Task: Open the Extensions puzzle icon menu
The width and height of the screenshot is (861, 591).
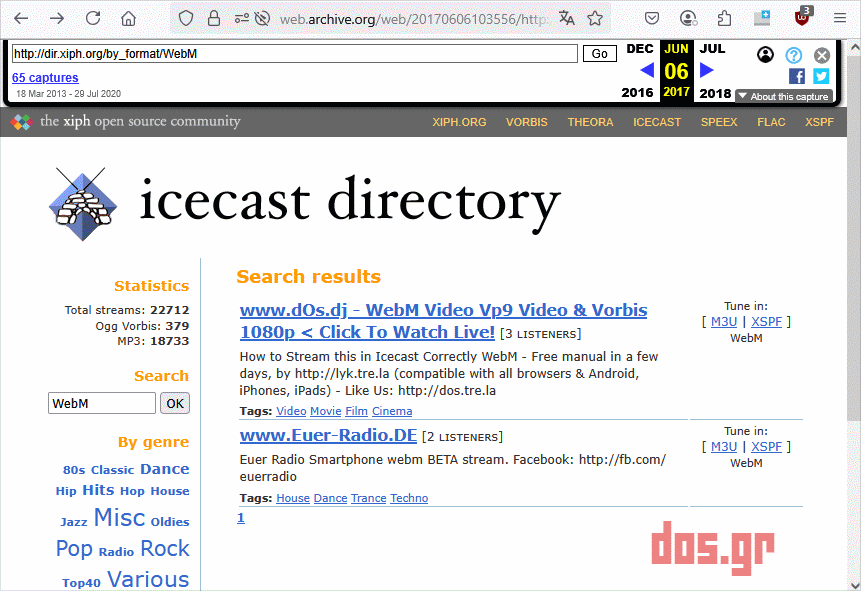Action: click(x=725, y=18)
